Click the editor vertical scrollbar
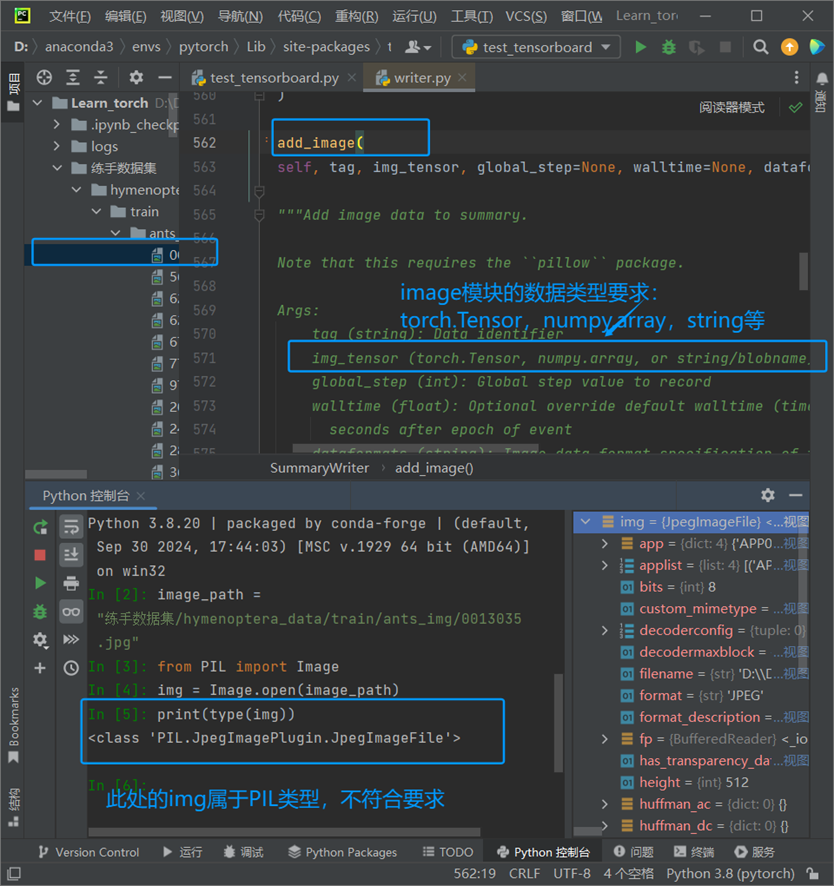This screenshot has width=834, height=886. tap(803, 270)
